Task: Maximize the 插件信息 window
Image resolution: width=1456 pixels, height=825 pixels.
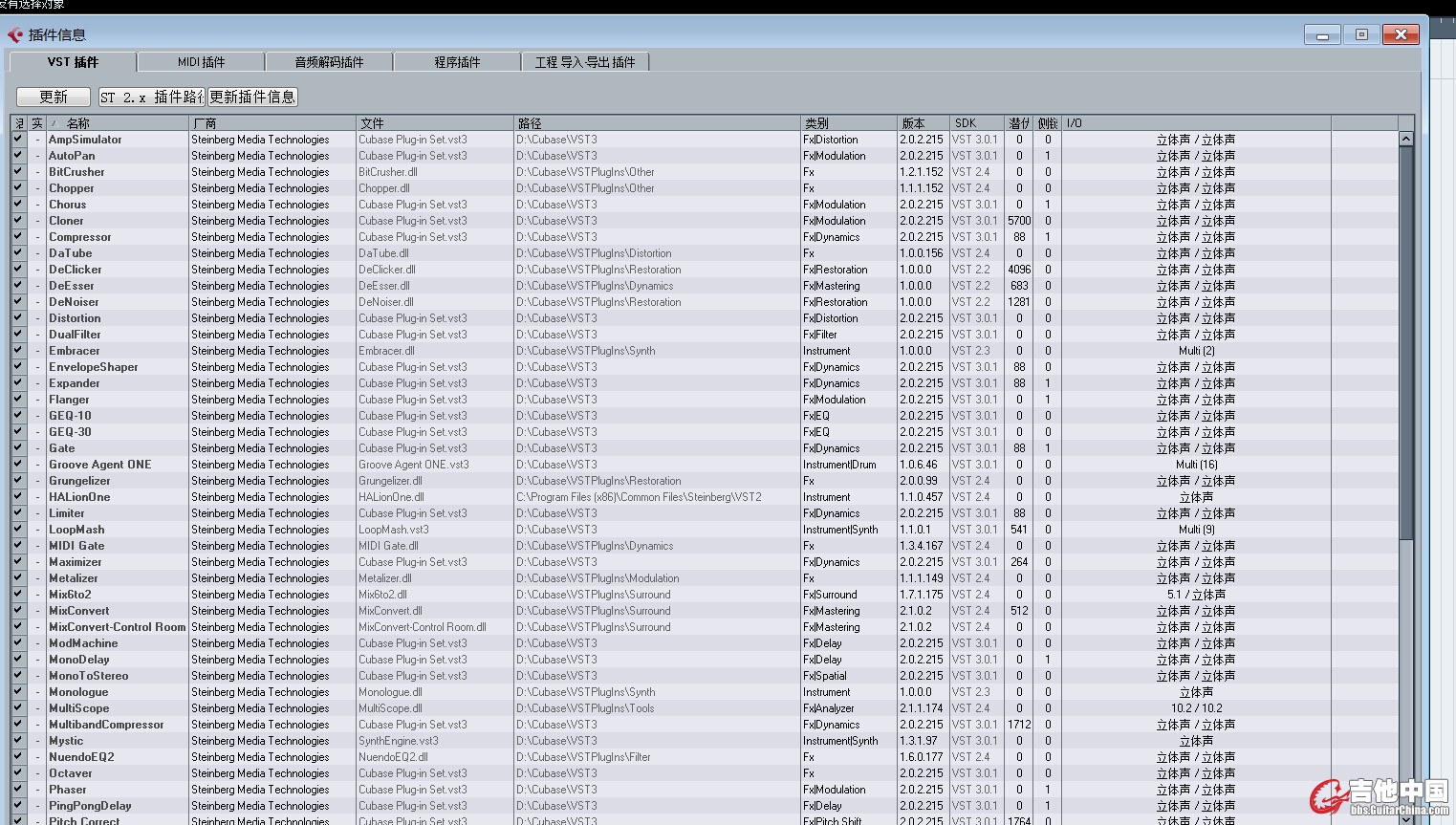Action: [1361, 35]
